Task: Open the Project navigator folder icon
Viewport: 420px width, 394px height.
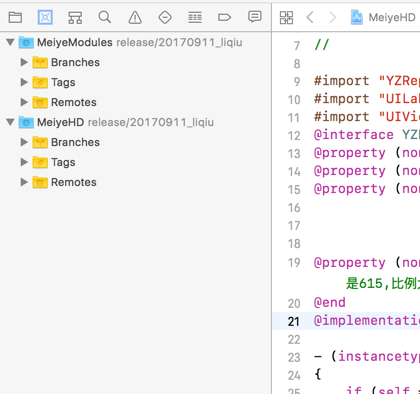Action: [x=15, y=17]
